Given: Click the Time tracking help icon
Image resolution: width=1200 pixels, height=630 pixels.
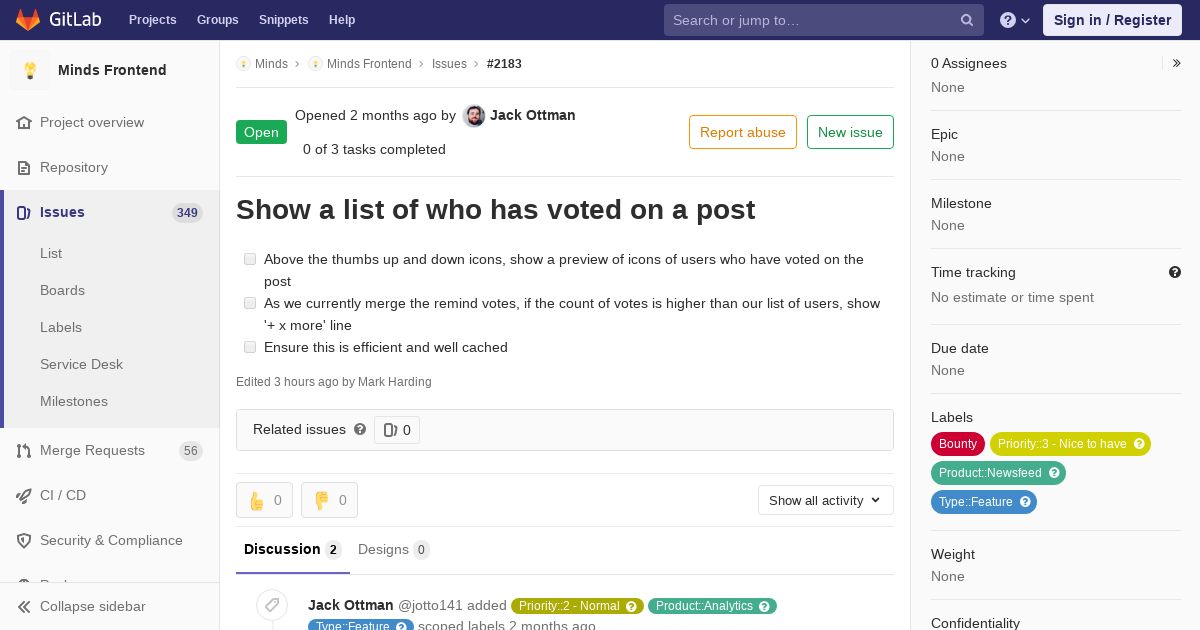Looking at the screenshot, I should pyautogui.click(x=1175, y=272).
